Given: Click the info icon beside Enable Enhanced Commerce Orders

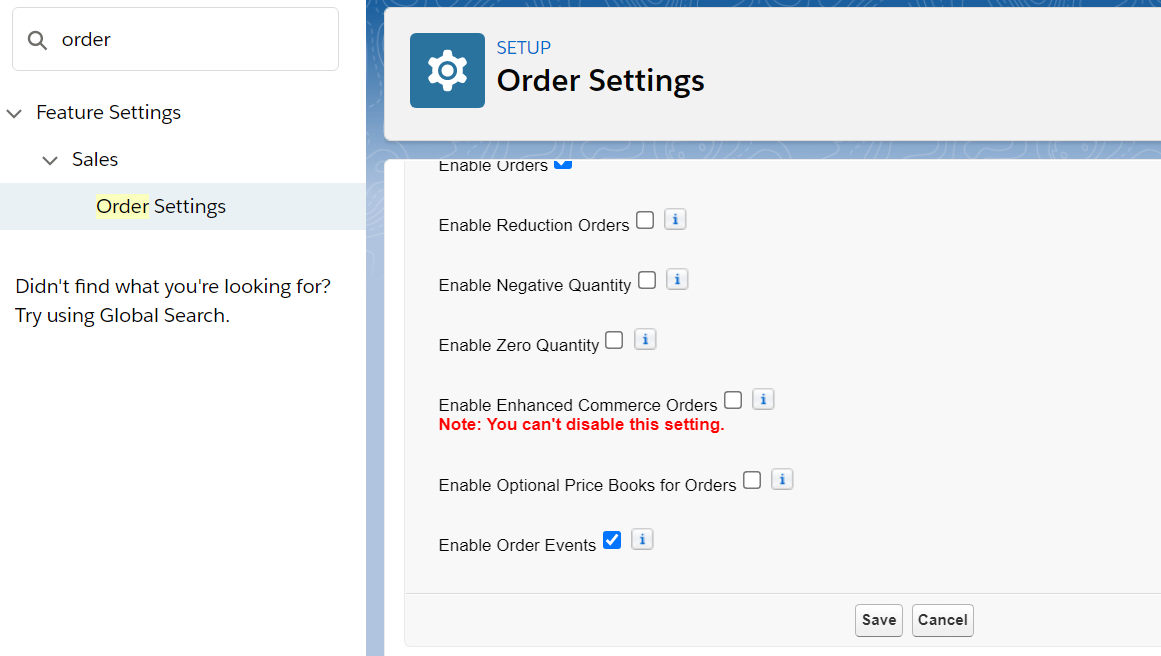Looking at the screenshot, I should [763, 399].
